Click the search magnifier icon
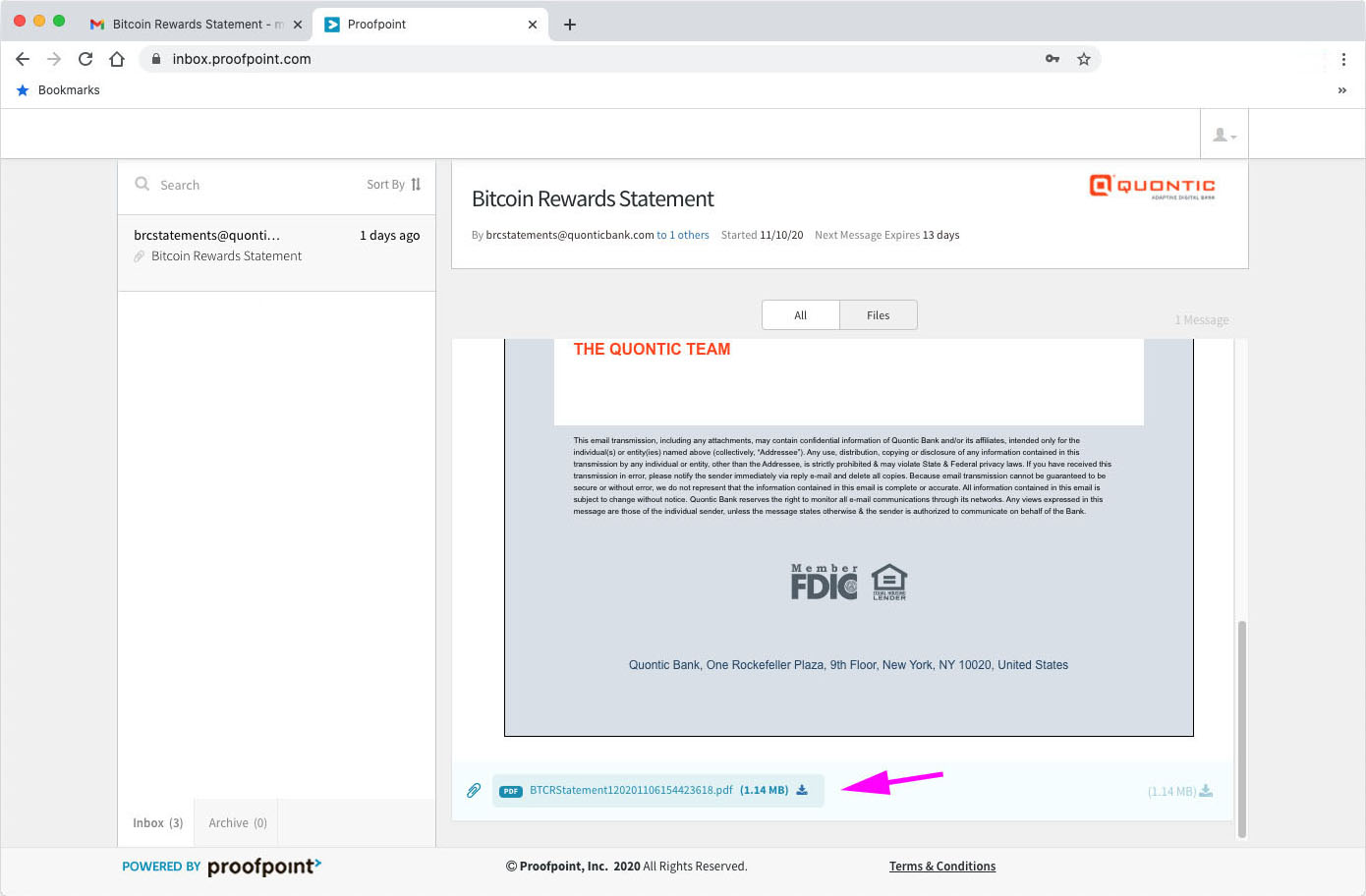 pyautogui.click(x=142, y=184)
